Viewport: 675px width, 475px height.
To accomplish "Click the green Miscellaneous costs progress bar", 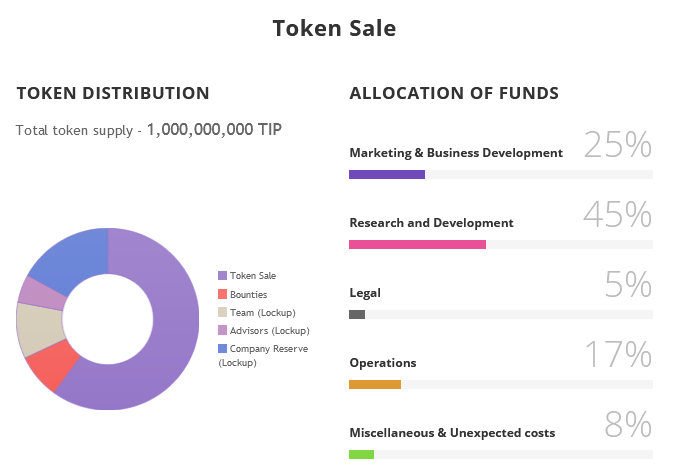I will (361, 454).
